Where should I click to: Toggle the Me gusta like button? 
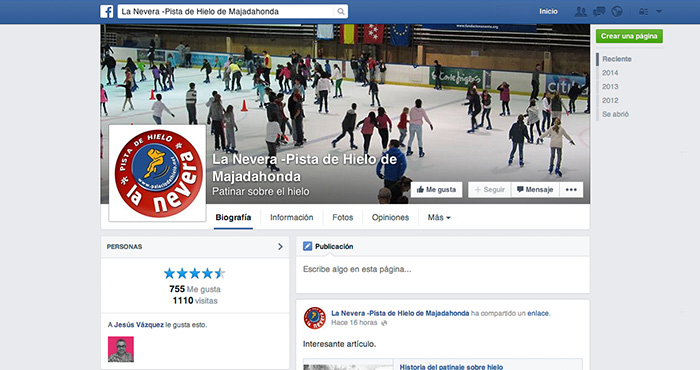436,190
